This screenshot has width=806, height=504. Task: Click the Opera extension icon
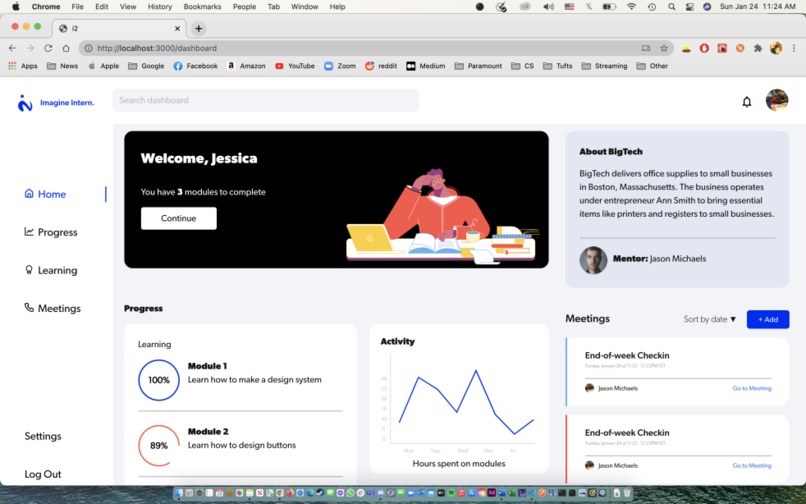pyautogui.click(x=704, y=48)
